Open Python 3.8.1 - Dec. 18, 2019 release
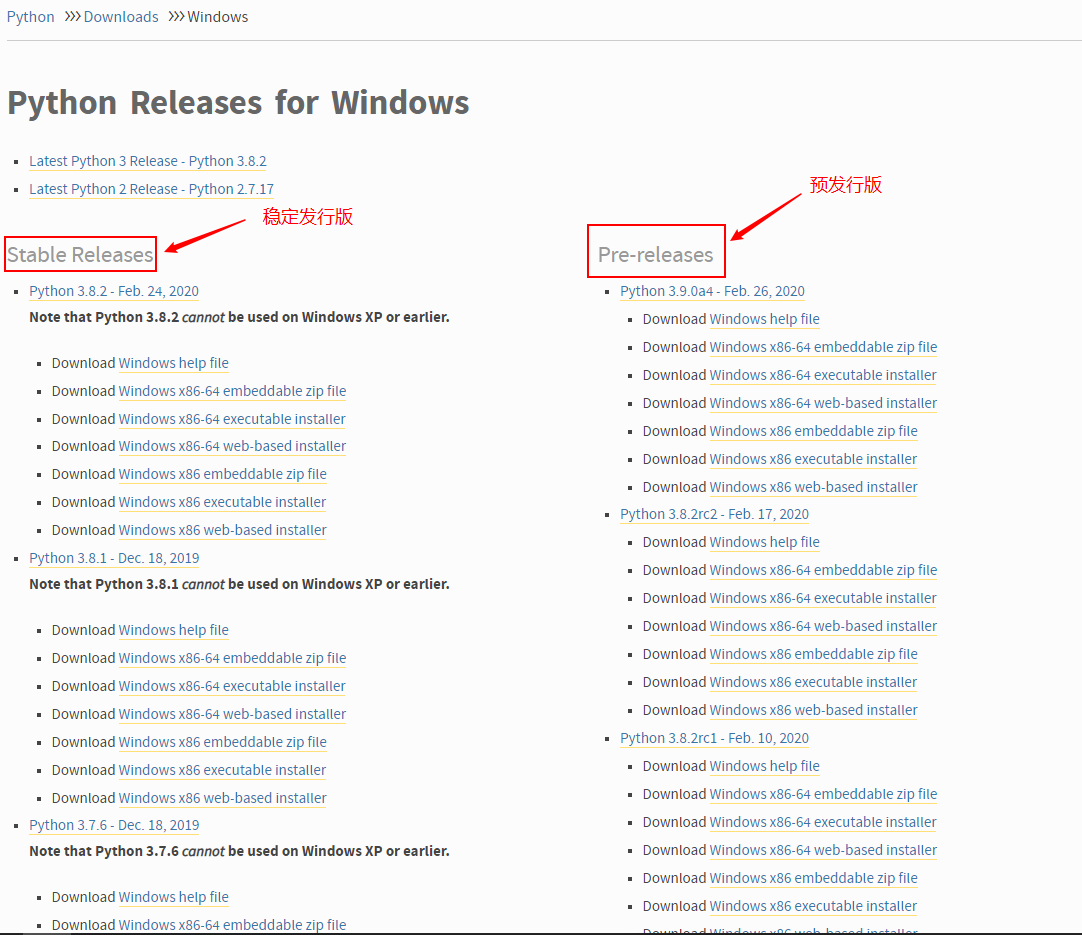 coord(114,558)
